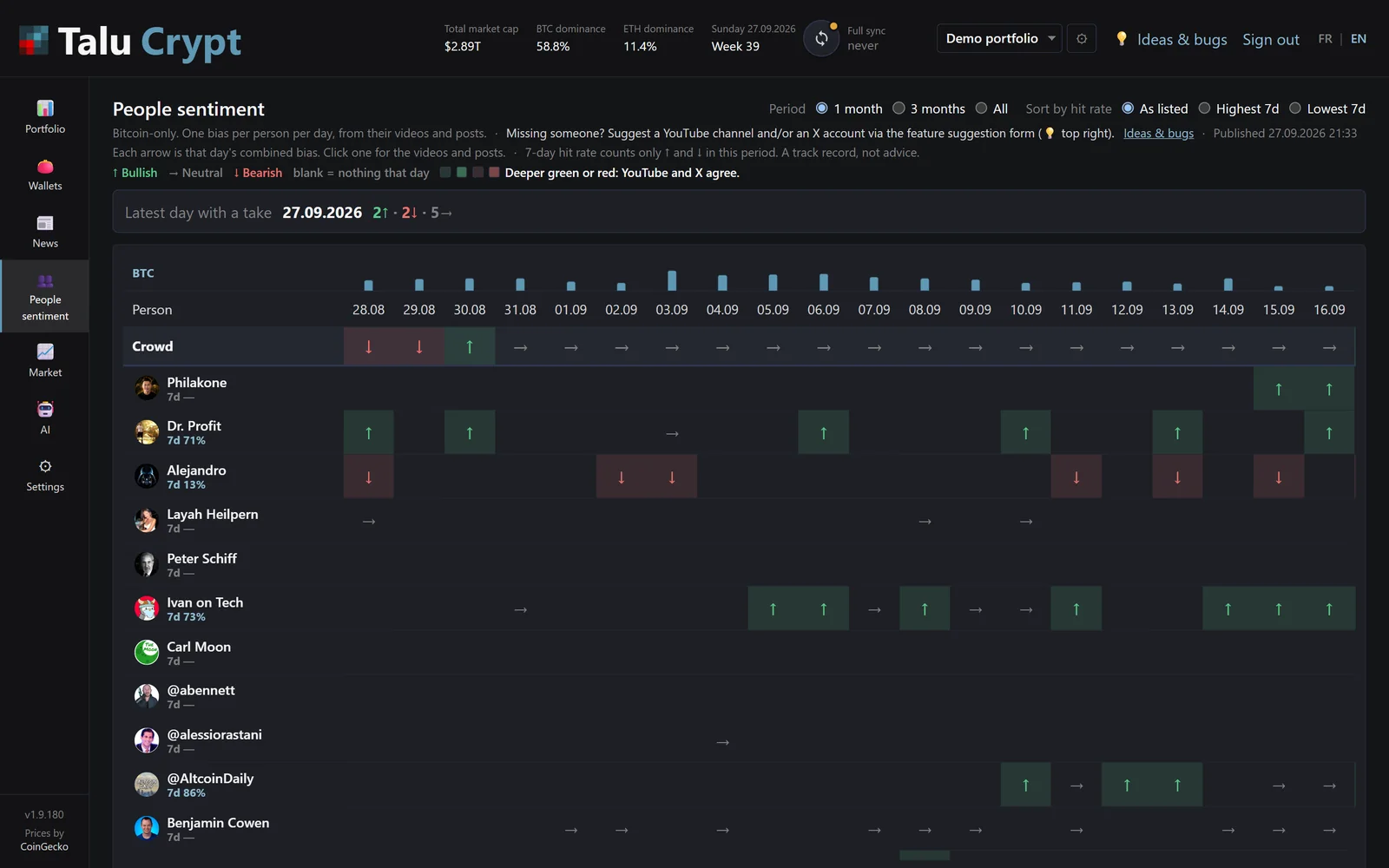
Task: Click @alessiorastani neutral arrow on 04.09
Action: [722, 741]
